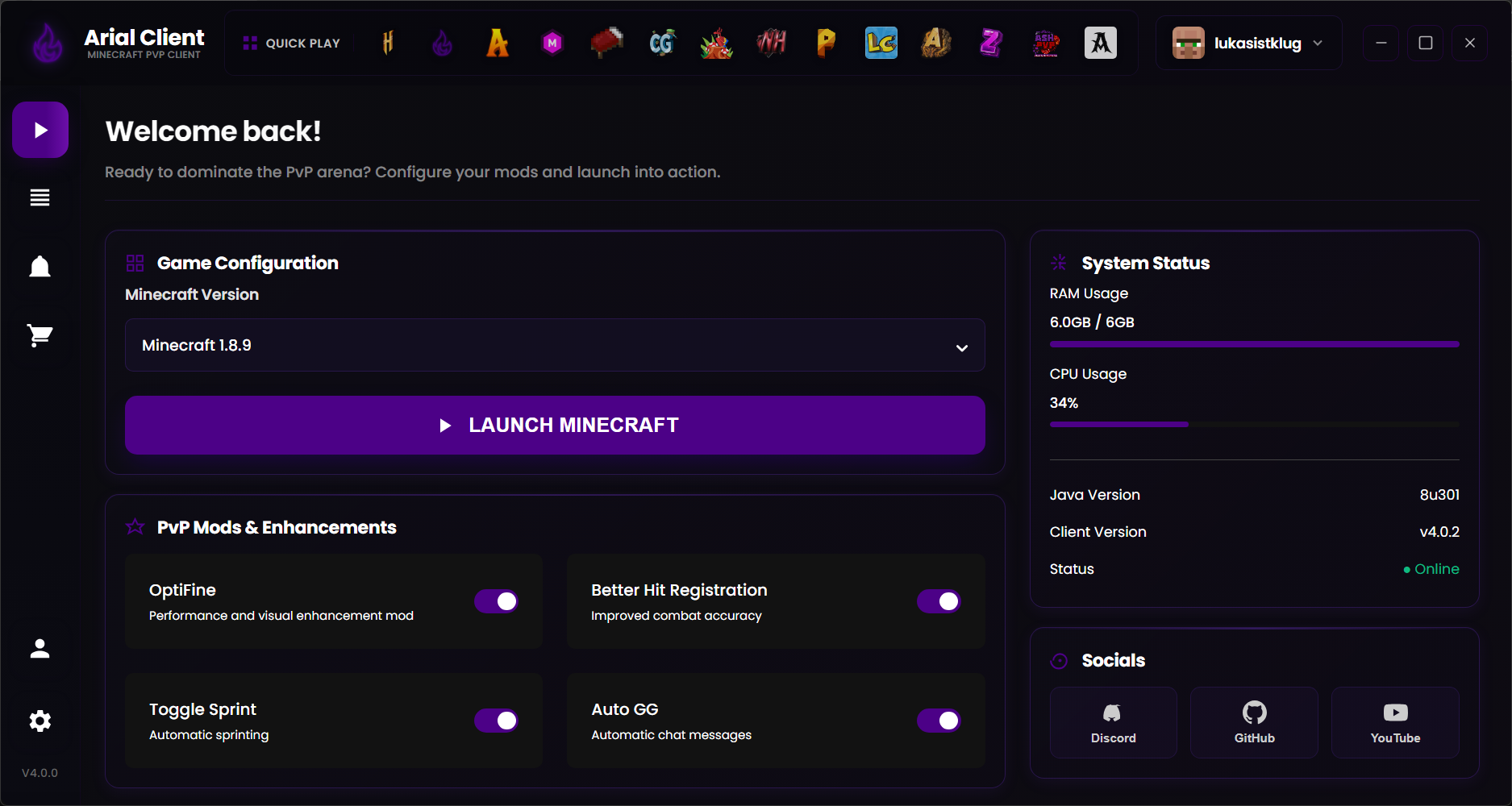Open notifications bell in the sidebar
Screen dimensions: 1512x806
pyautogui.click(x=40, y=267)
